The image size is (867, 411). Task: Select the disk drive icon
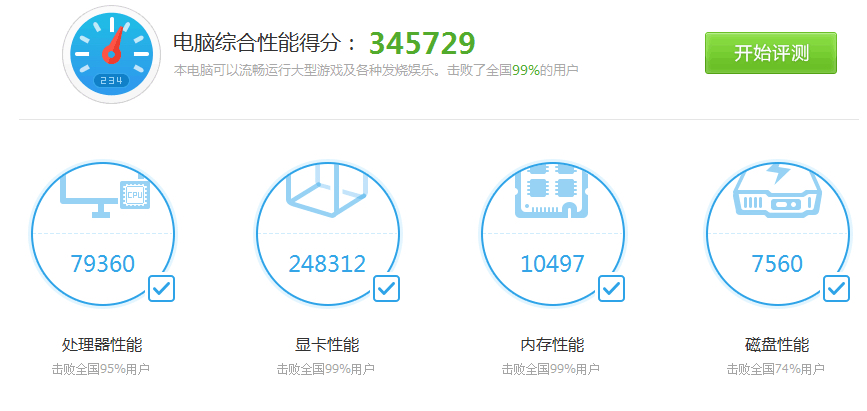pos(777,190)
